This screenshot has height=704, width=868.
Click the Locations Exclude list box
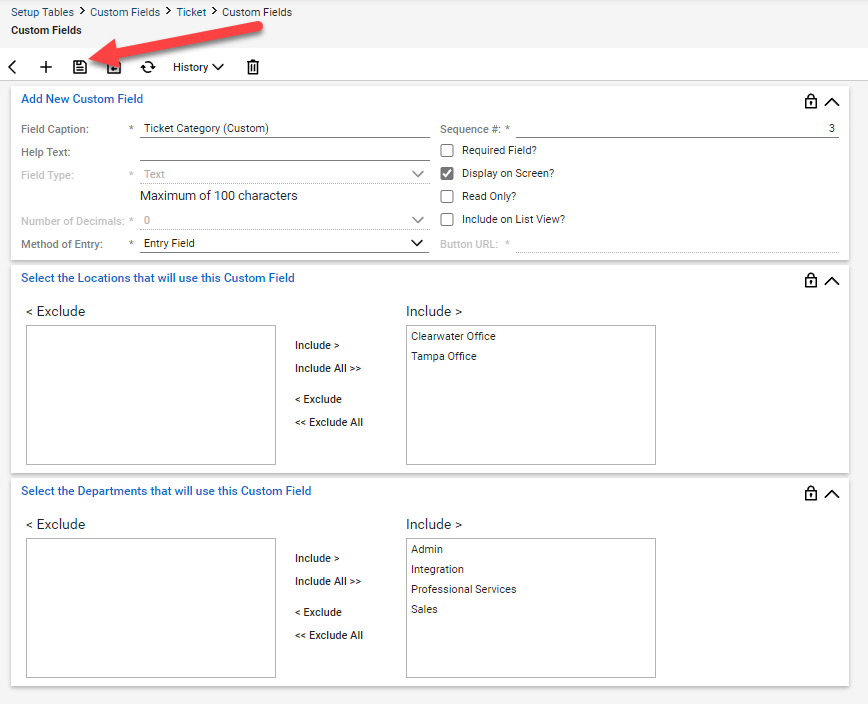(151, 395)
